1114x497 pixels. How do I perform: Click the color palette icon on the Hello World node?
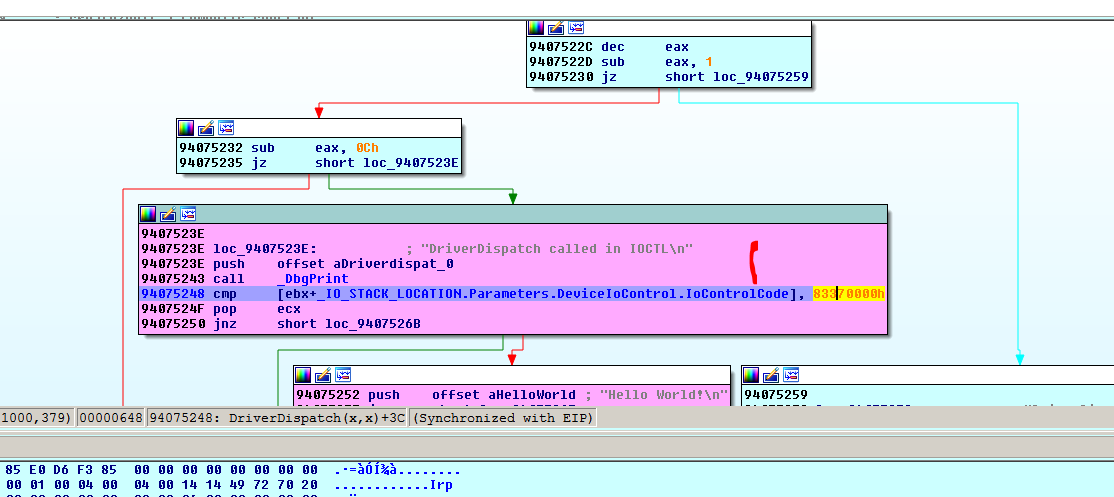(303, 375)
